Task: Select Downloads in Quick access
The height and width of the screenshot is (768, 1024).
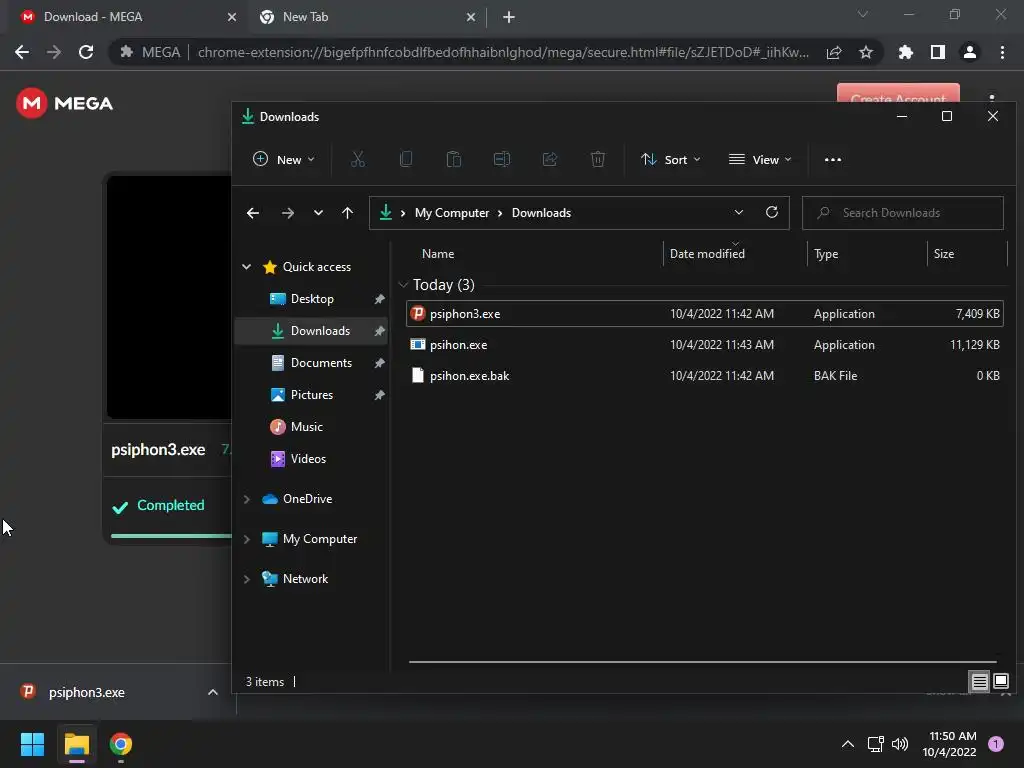Action: [312, 330]
